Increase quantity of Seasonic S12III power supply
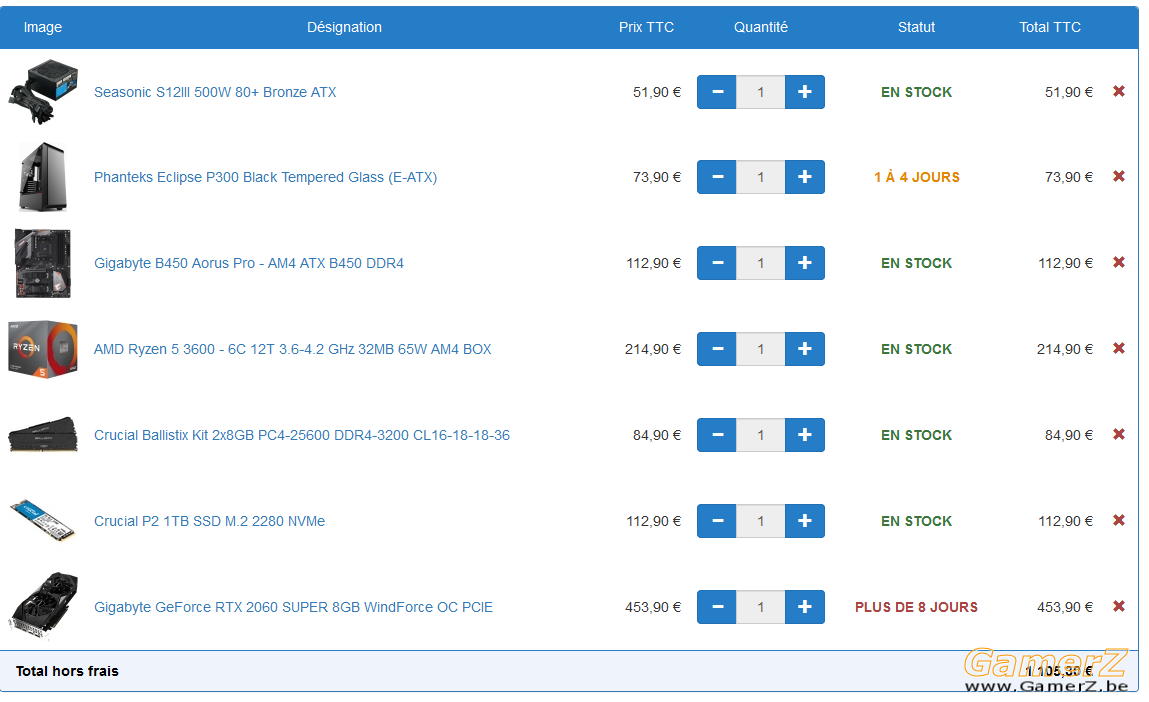The height and width of the screenshot is (702, 1149). tap(805, 92)
